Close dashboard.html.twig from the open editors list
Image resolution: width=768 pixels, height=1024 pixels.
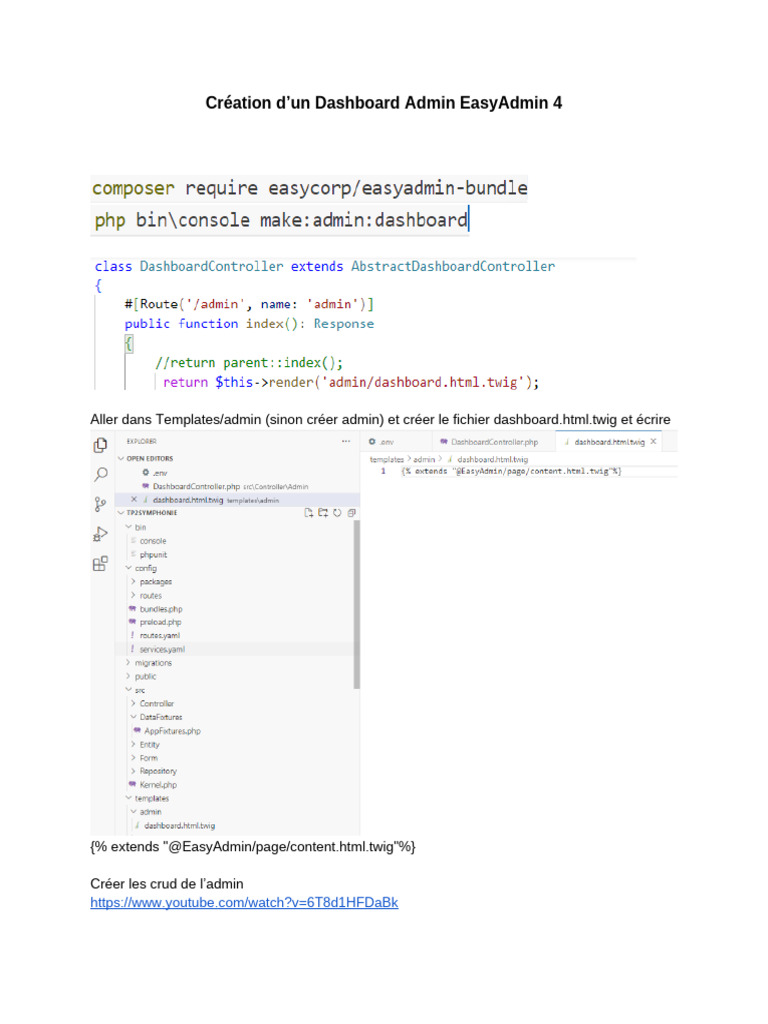click(134, 500)
